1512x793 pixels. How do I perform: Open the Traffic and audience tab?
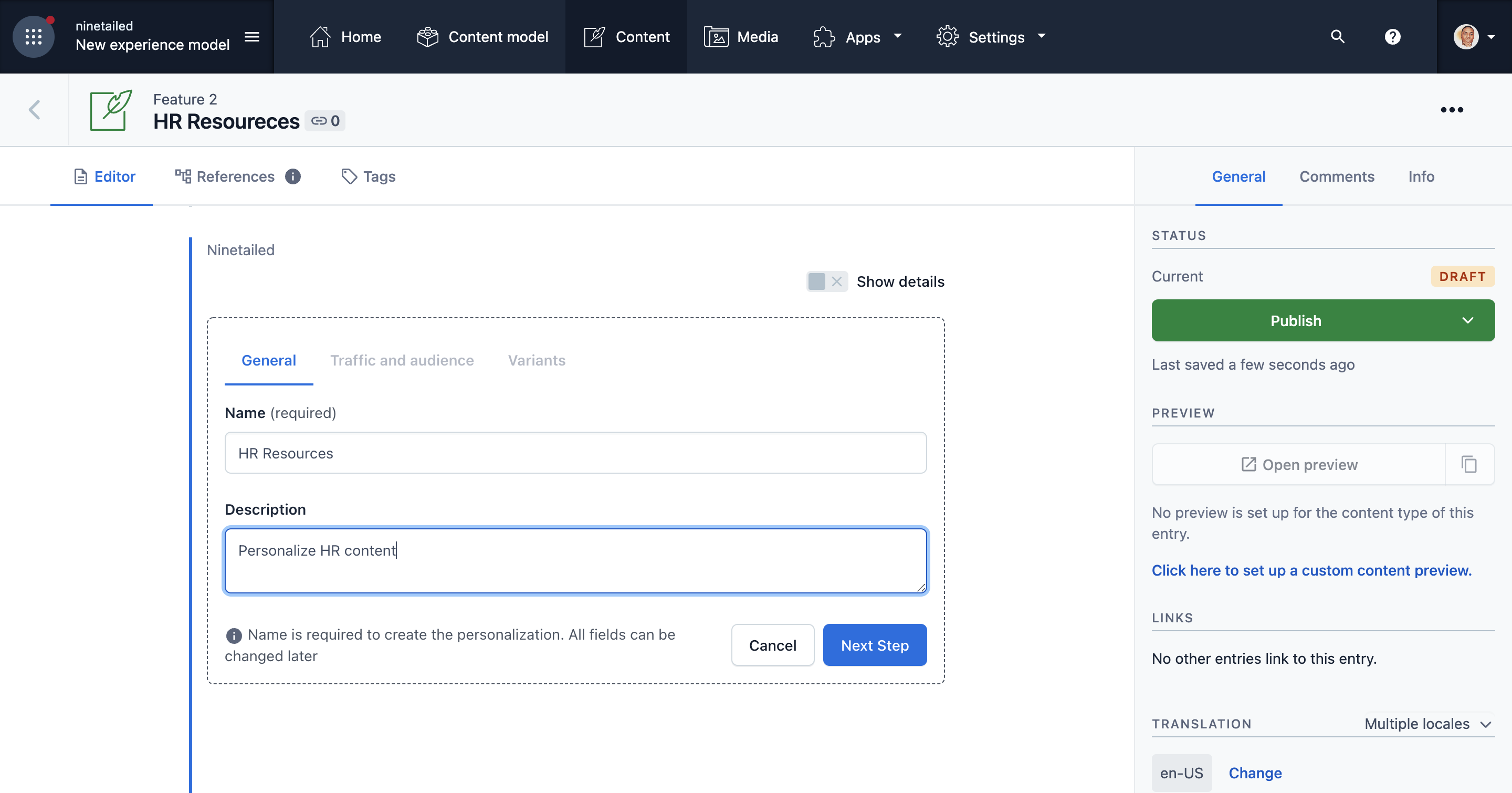click(402, 360)
